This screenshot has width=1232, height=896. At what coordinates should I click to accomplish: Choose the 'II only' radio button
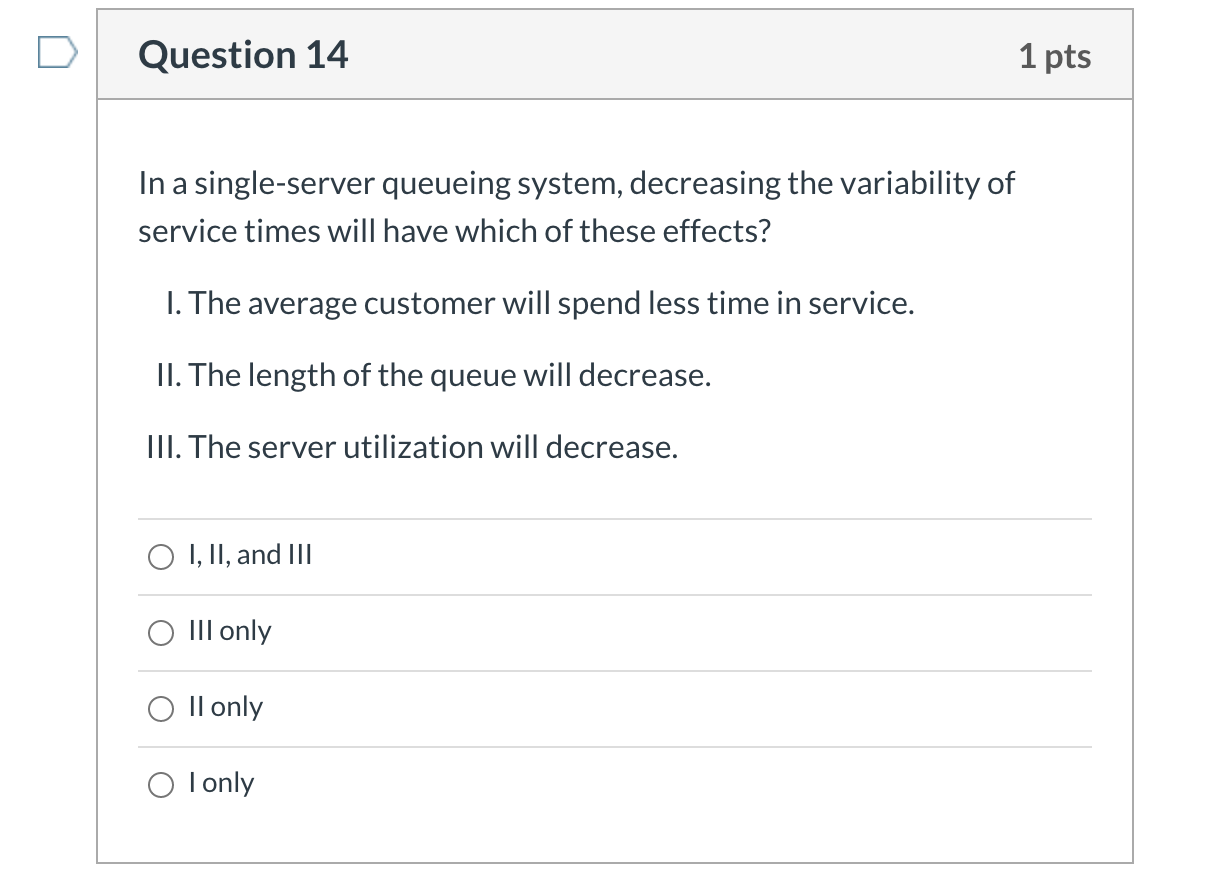(161, 708)
